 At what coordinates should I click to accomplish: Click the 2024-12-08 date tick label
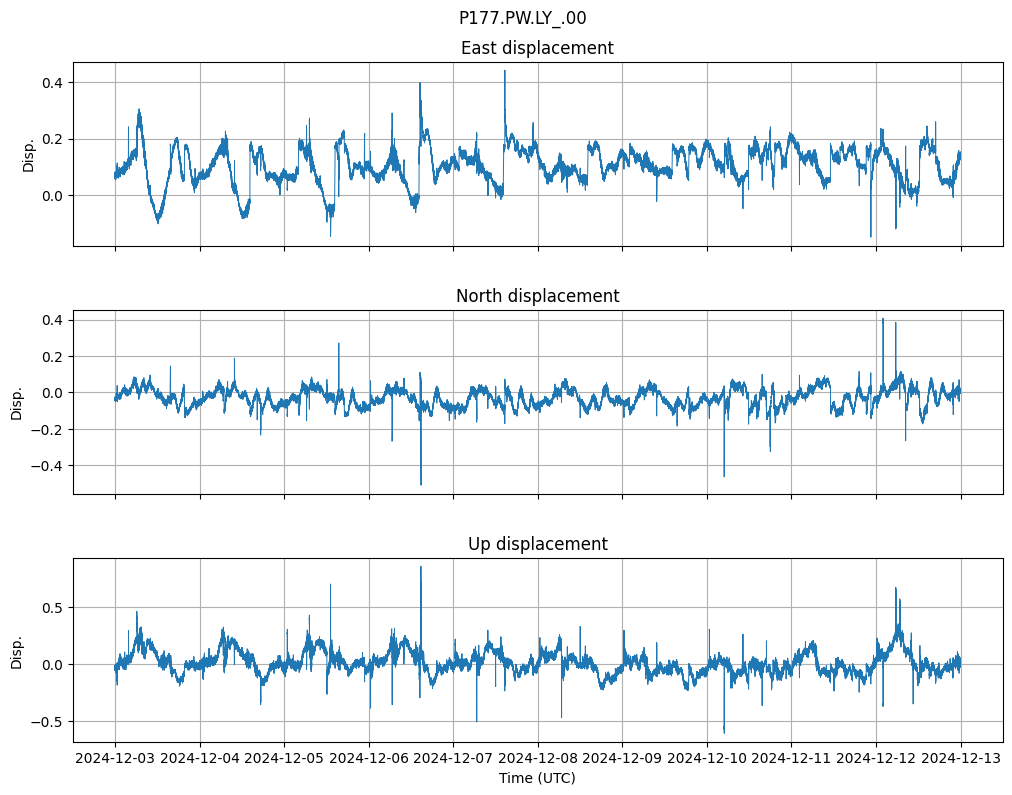pyautogui.click(x=538, y=759)
